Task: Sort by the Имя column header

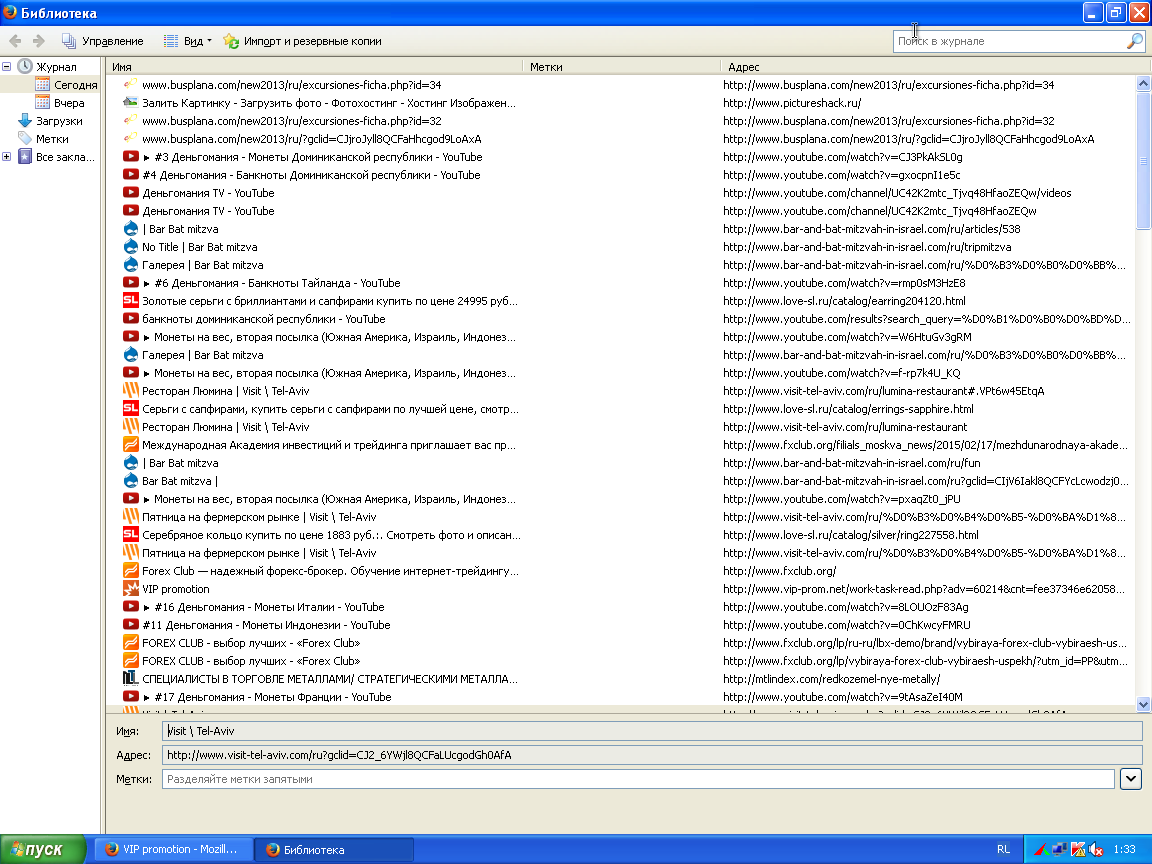Action: pos(314,67)
